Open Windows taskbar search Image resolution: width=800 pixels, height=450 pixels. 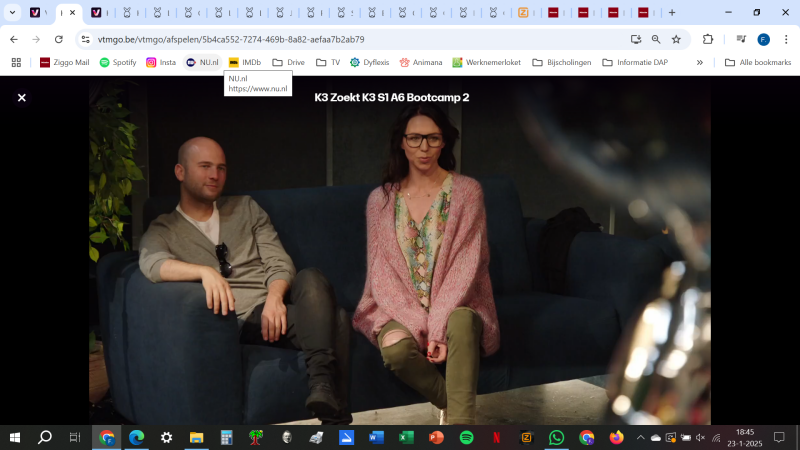coord(45,437)
